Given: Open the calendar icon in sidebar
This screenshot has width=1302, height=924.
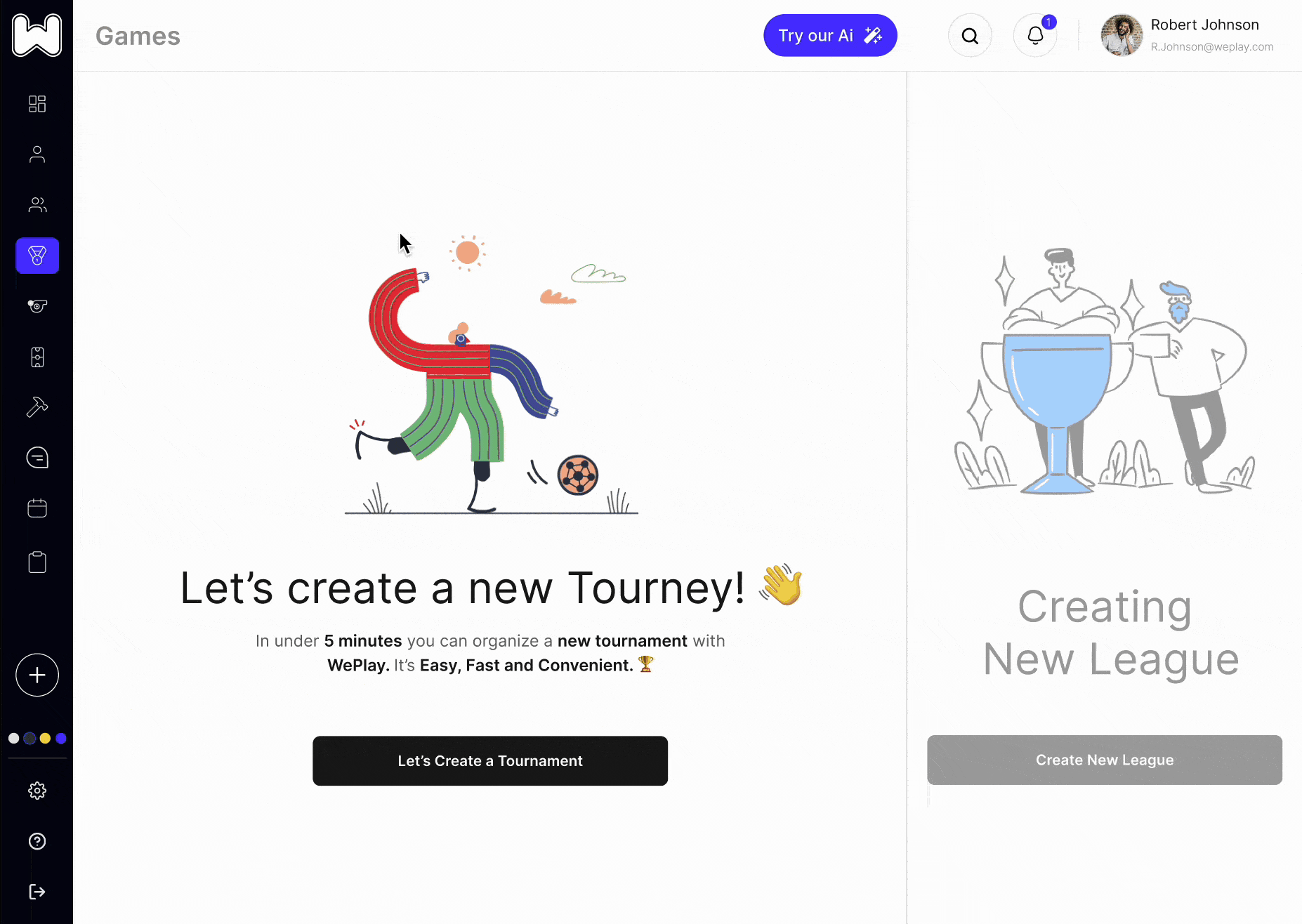Looking at the screenshot, I should click(x=37, y=508).
